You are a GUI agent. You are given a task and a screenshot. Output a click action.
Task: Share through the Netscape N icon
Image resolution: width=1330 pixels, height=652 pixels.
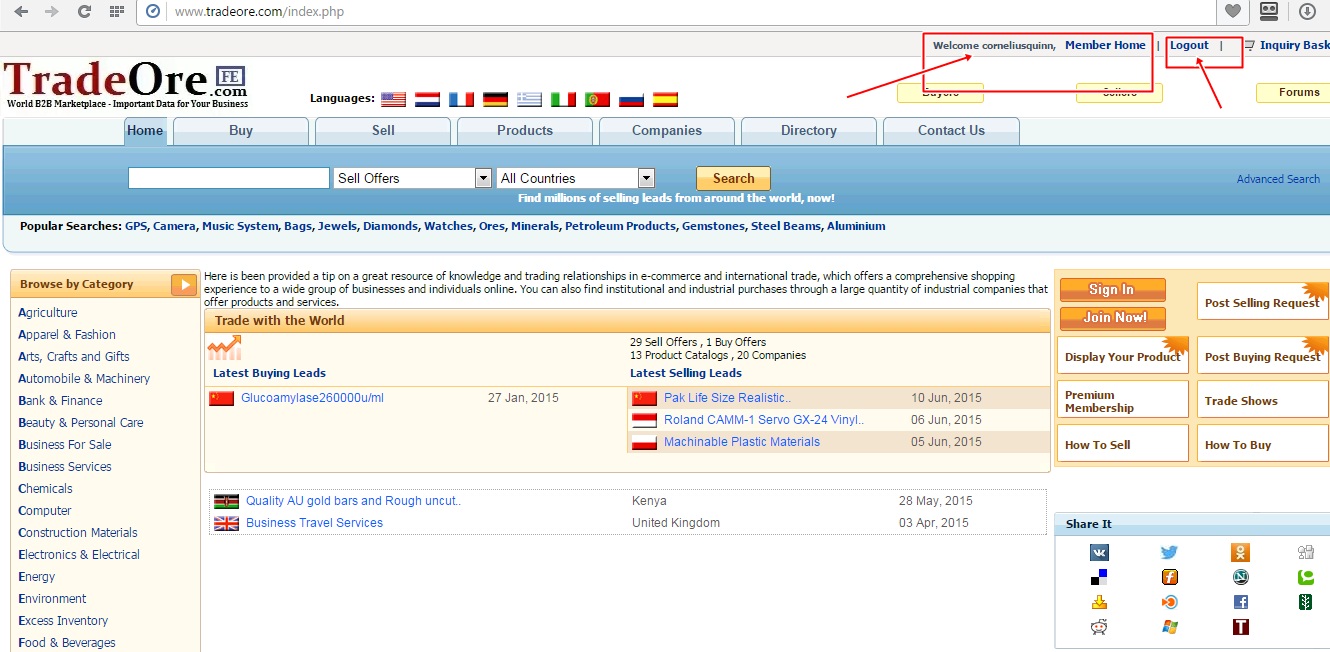[1240, 577]
